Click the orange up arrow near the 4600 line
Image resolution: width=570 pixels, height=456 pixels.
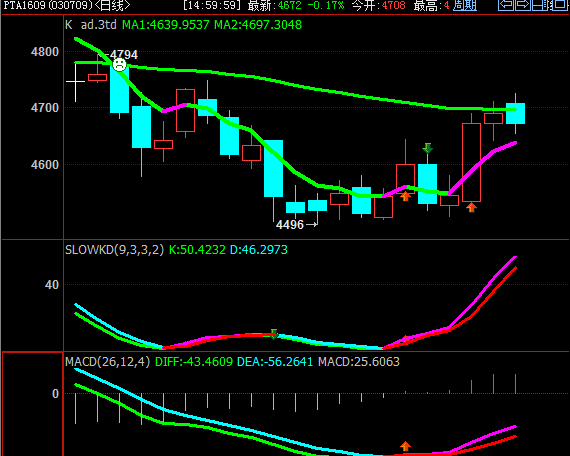[x=405, y=196]
